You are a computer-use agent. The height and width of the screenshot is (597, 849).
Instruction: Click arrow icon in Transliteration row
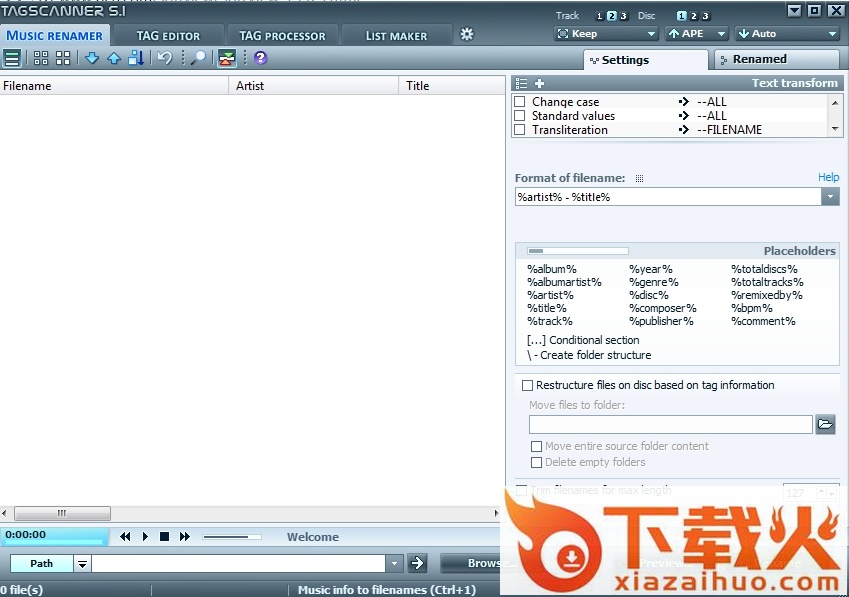[x=684, y=130]
